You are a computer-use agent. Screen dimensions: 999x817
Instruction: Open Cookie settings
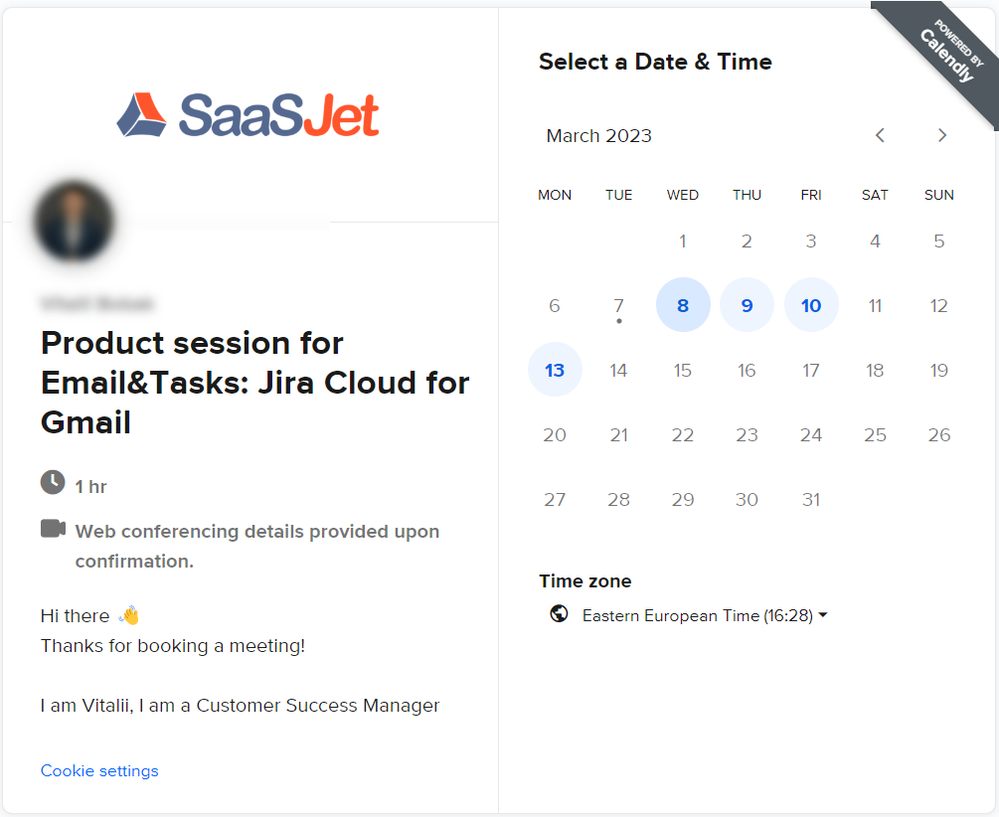pos(99,770)
